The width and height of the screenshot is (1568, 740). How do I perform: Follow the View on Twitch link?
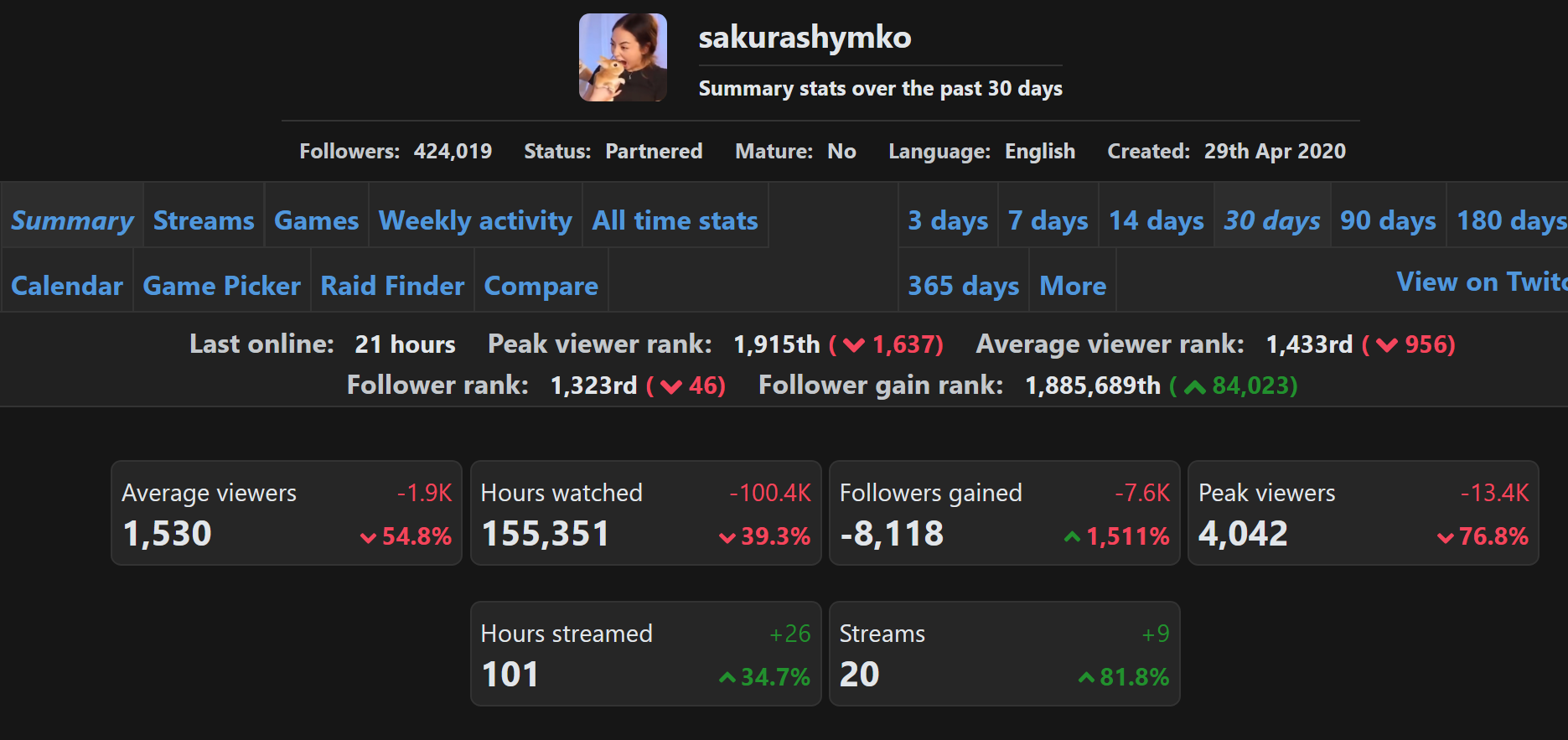[1482, 282]
